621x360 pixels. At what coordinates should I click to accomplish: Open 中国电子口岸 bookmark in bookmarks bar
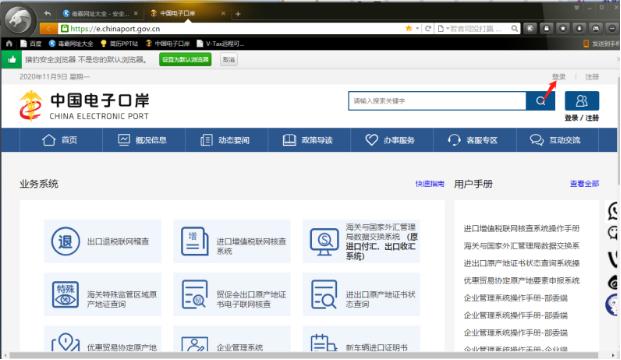click(168, 44)
